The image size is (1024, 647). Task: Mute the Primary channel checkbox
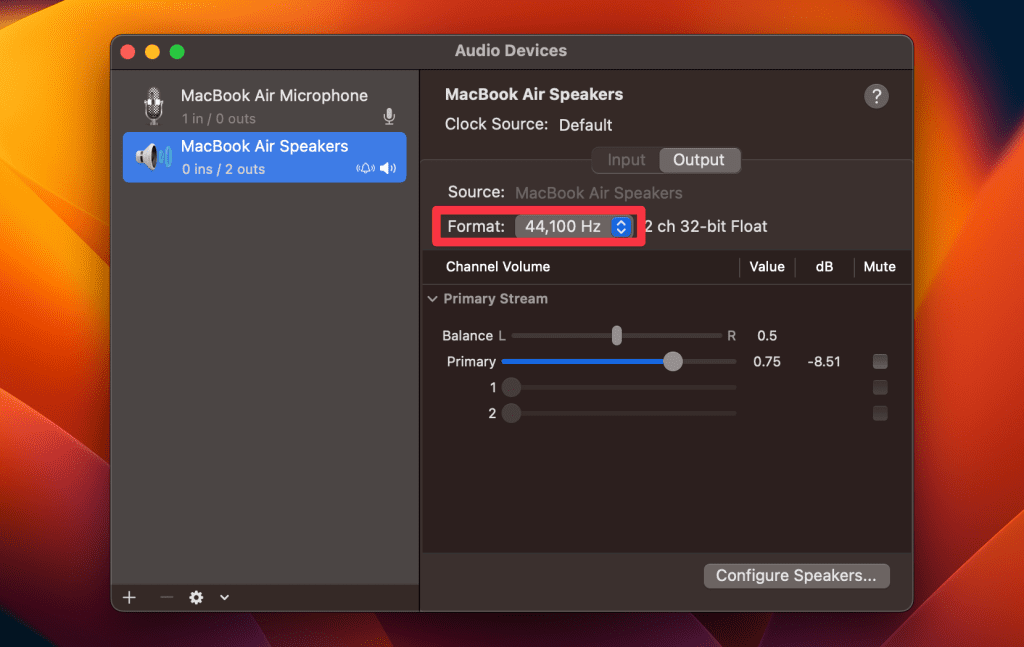[x=880, y=361]
